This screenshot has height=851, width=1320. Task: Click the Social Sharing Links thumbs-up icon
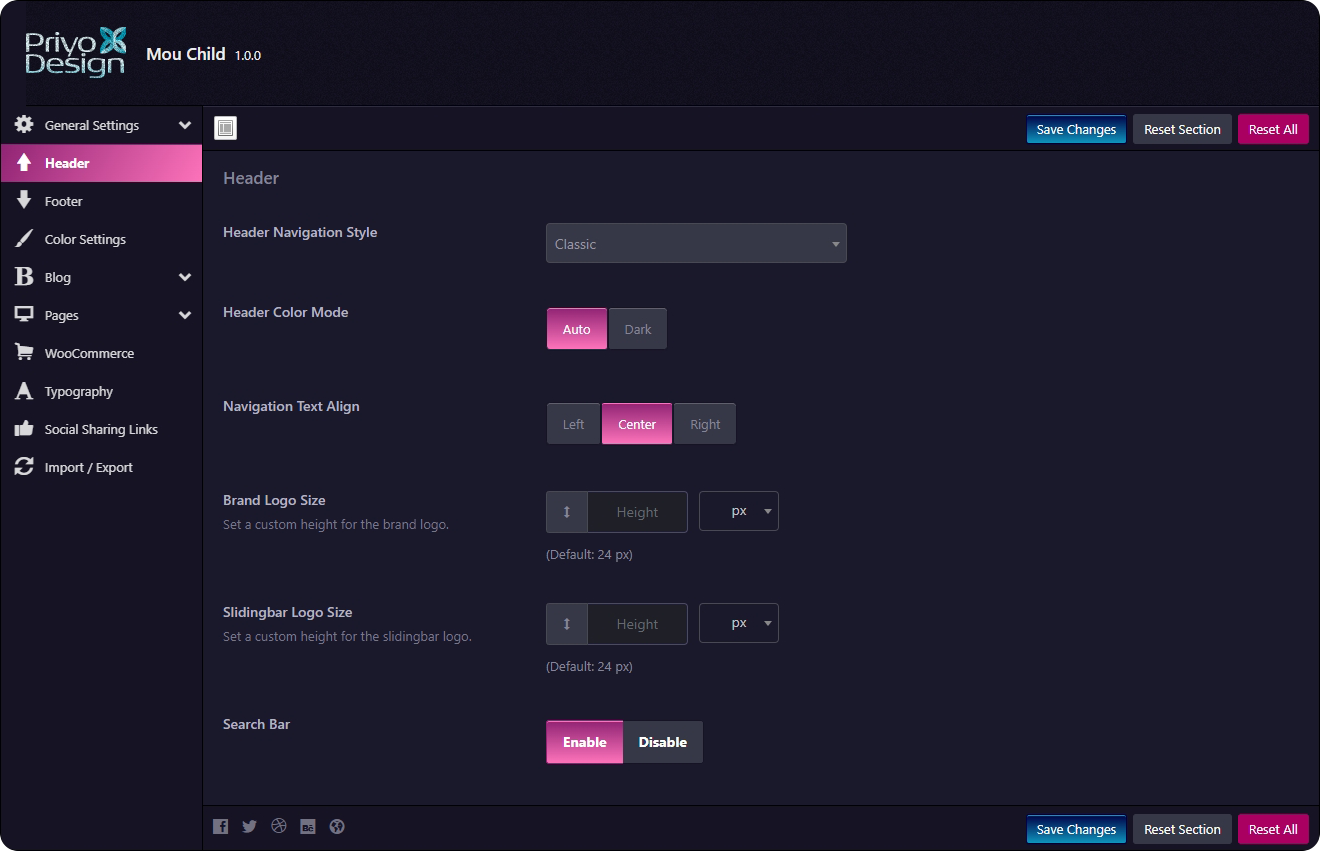(x=23, y=429)
